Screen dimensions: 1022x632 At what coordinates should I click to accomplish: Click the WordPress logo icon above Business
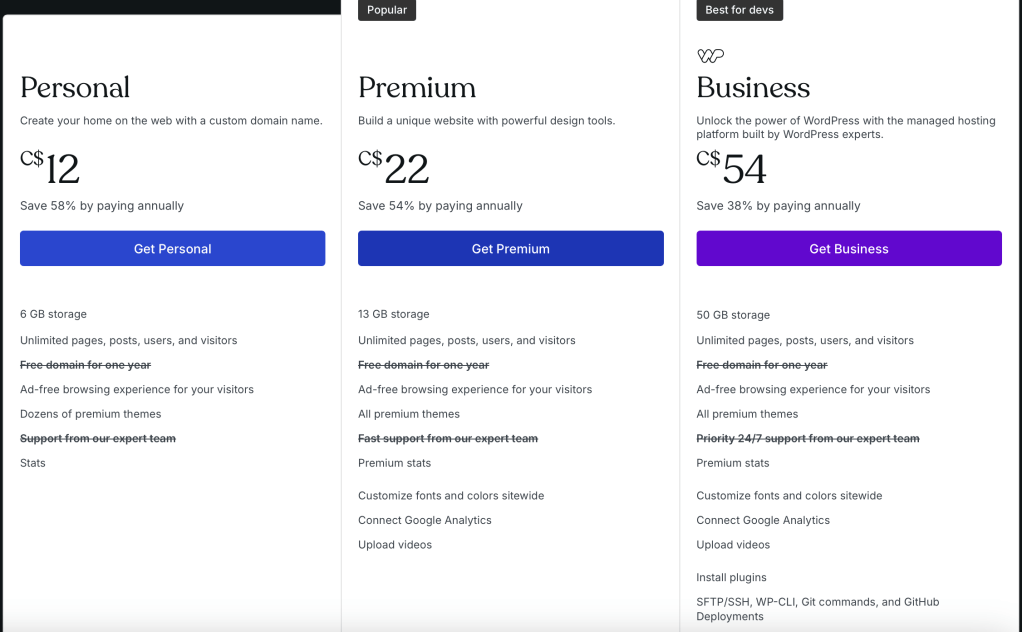[710, 56]
